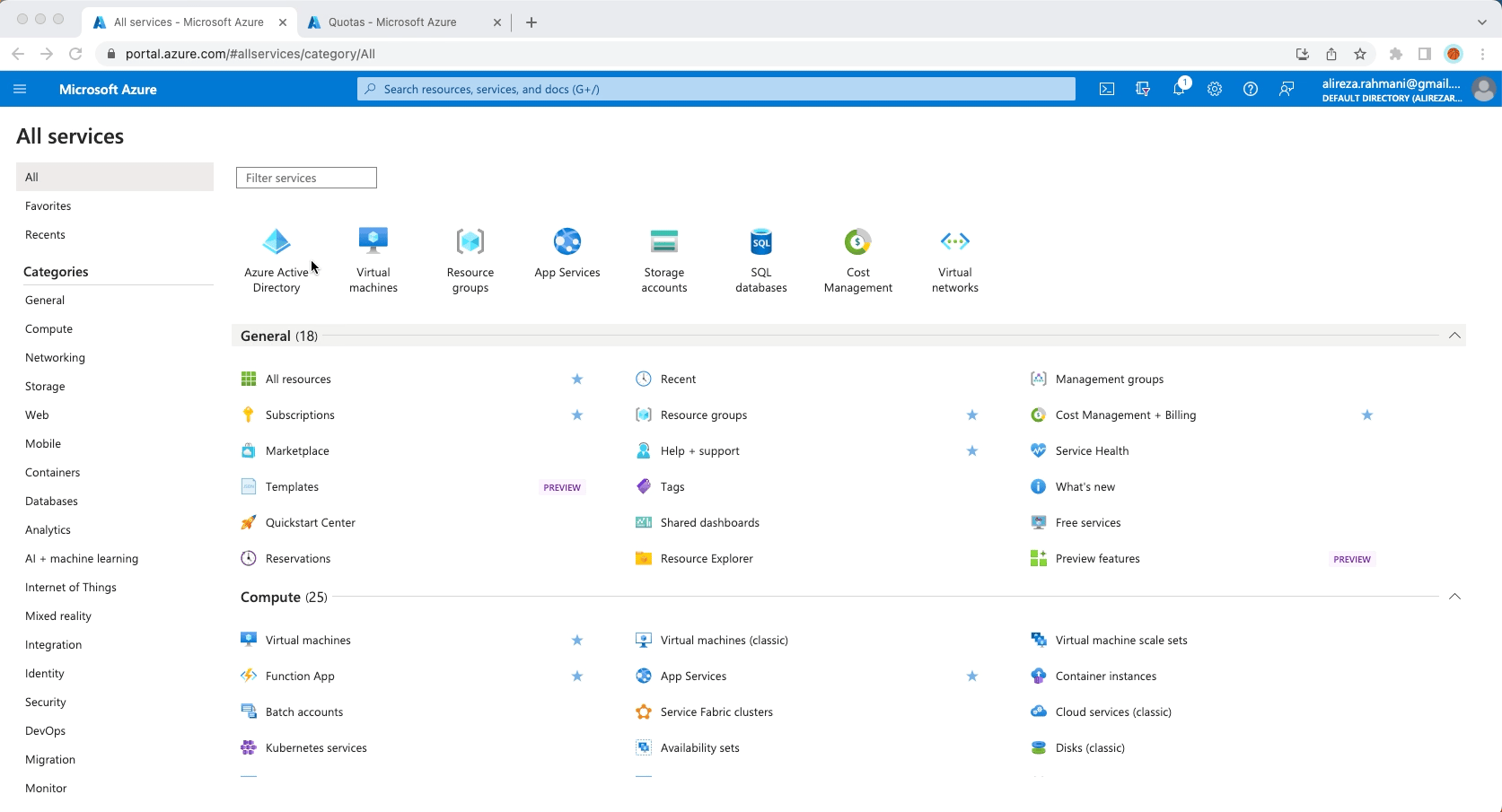Open the Resource groups shortcut tile
The image size is (1502, 812).
click(x=470, y=260)
